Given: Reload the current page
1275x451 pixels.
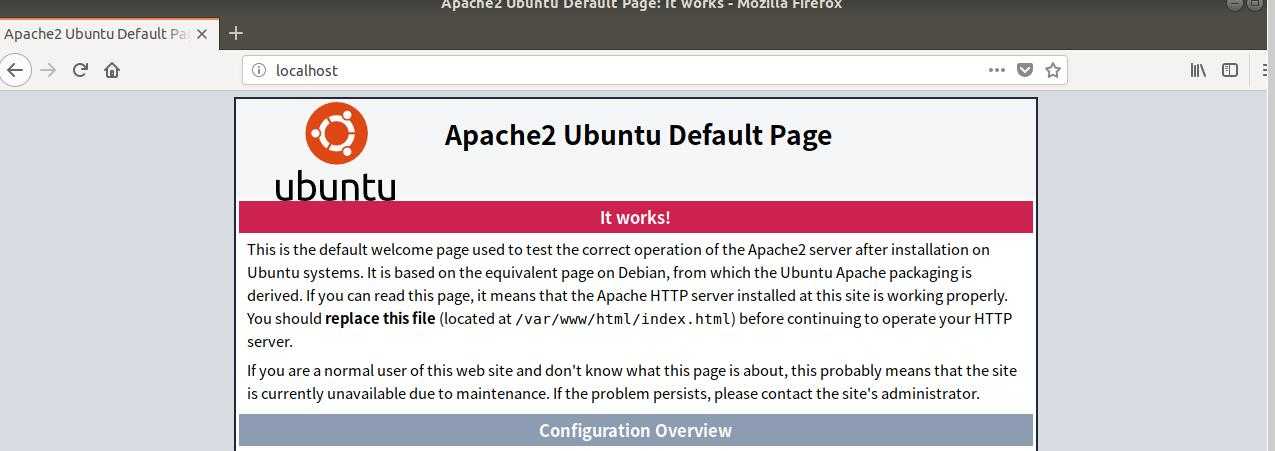Looking at the screenshot, I should 80,70.
